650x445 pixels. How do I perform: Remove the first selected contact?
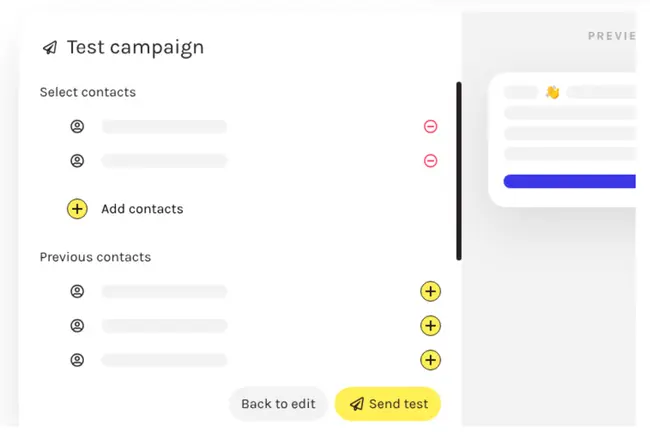point(430,126)
